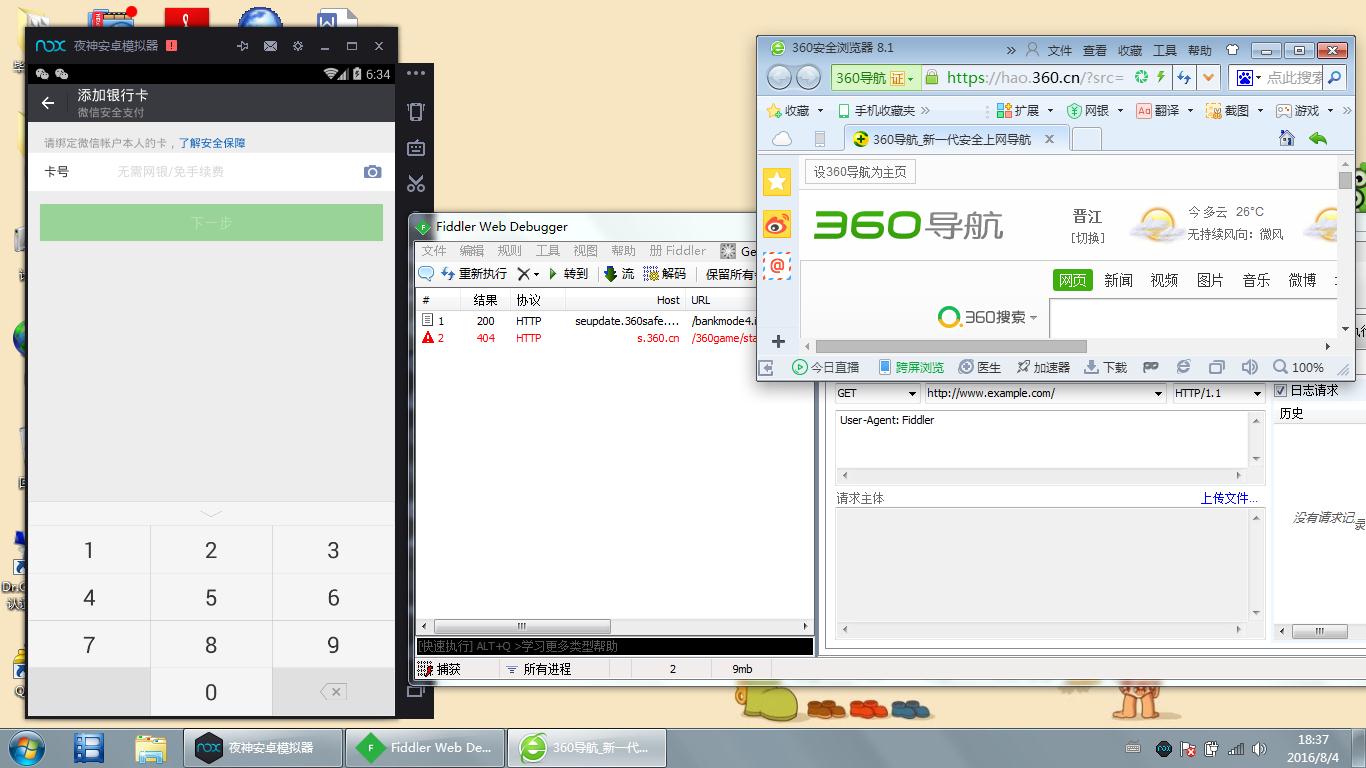1366x768 pixels.
Task: Click the cloud icon beside browser tabs
Action: tap(782, 139)
